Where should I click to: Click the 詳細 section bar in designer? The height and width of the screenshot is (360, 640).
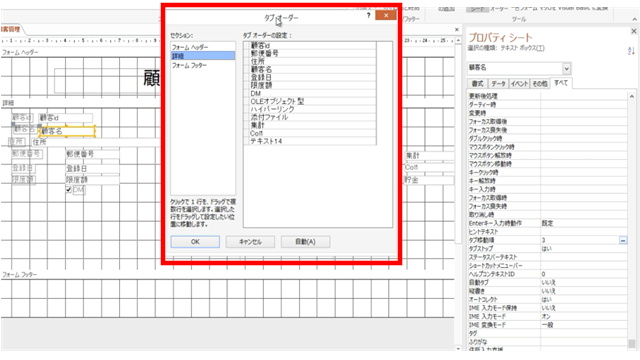pyautogui.click(x=82, y=103)
